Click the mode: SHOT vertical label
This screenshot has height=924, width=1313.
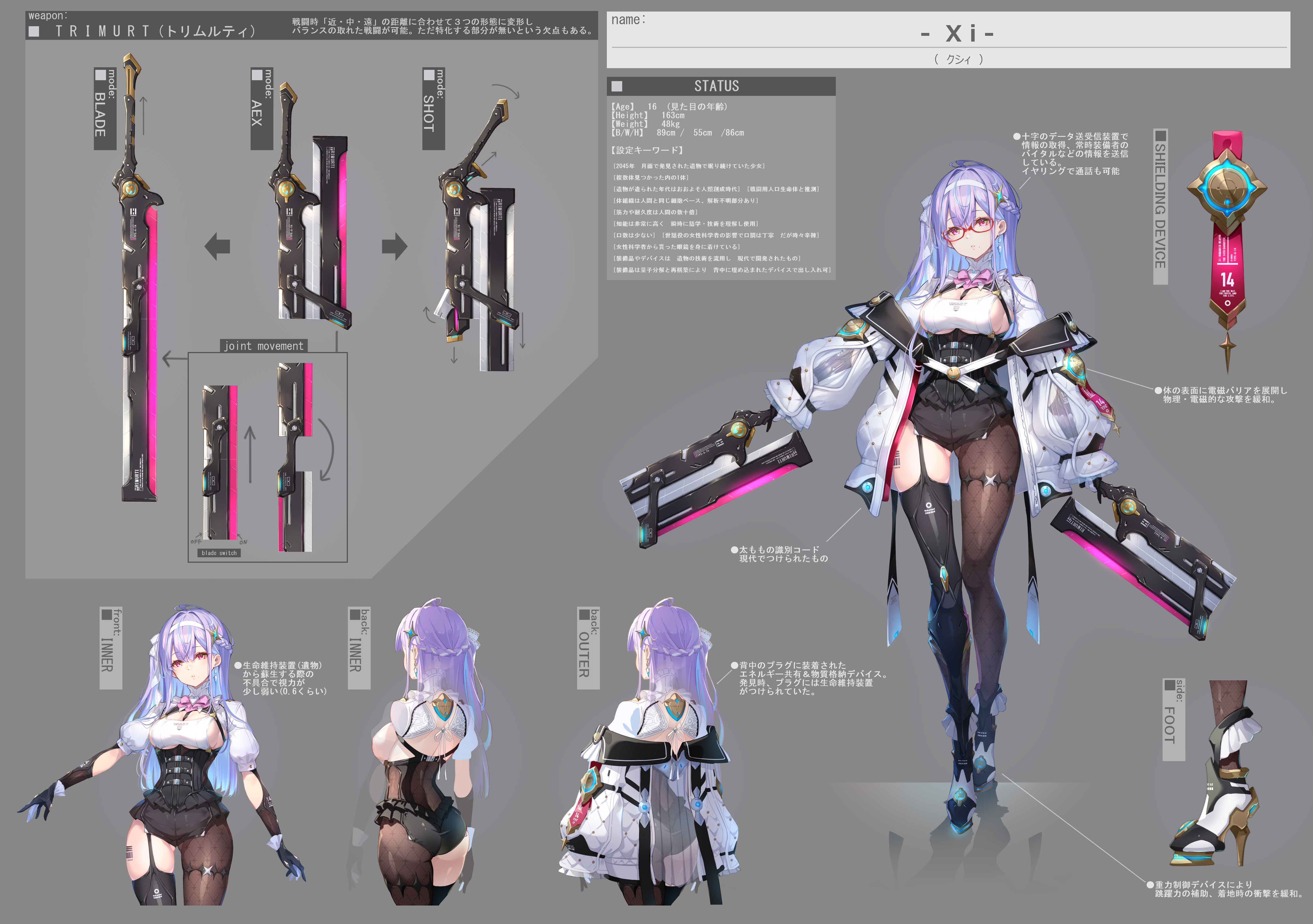pos(433,109)
